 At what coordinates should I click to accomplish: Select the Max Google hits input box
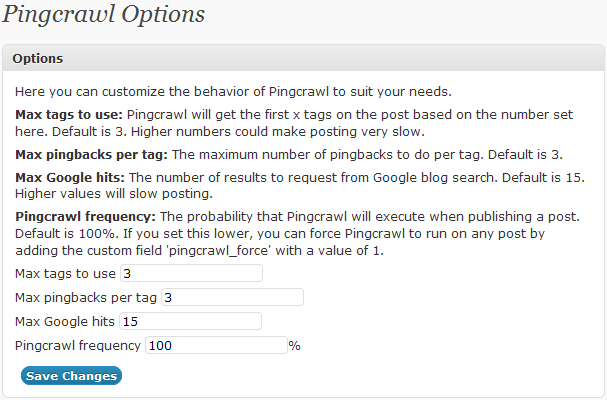point(190,321)
